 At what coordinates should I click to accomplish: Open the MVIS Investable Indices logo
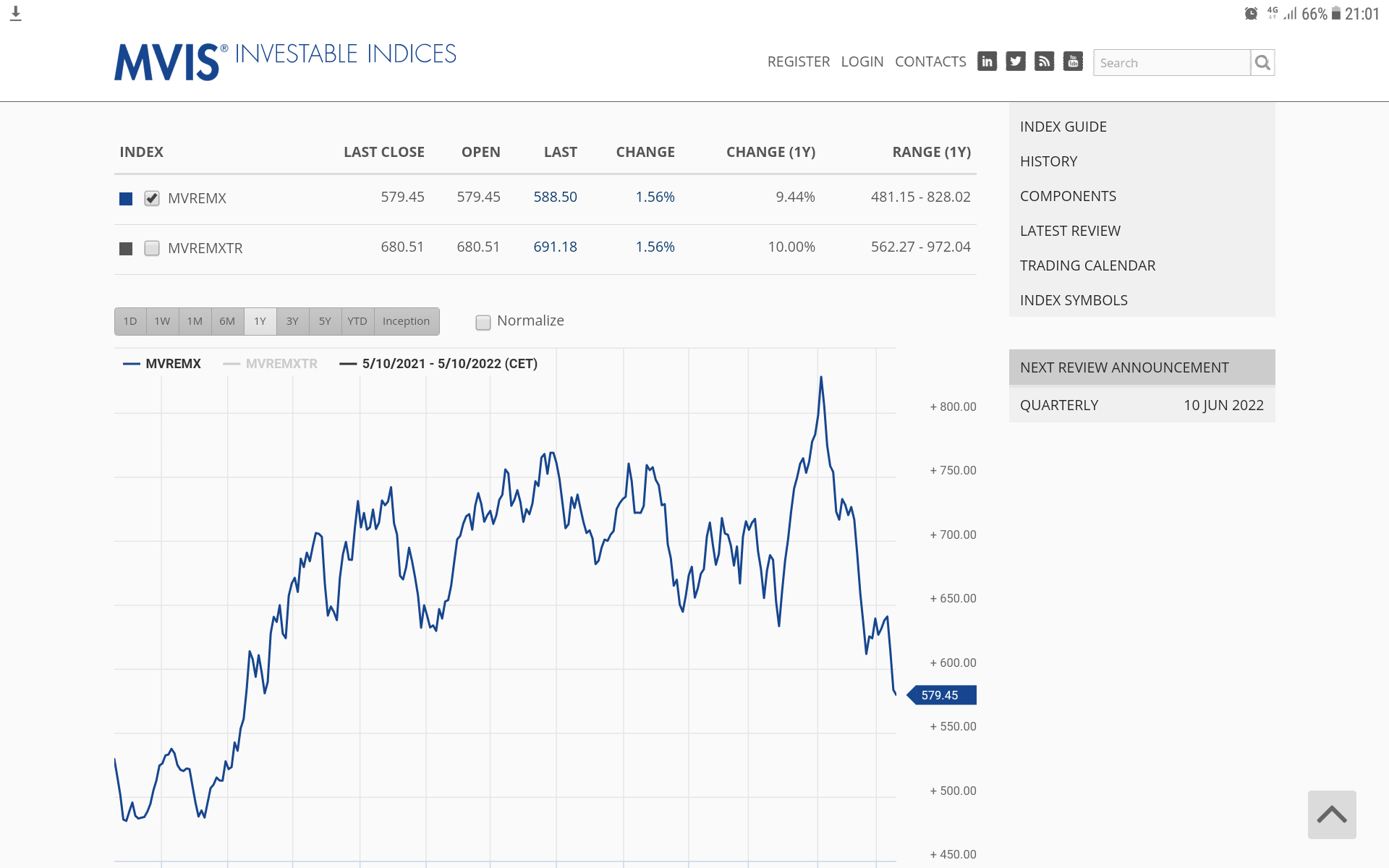pyautogui.click(x=285, y=61)
